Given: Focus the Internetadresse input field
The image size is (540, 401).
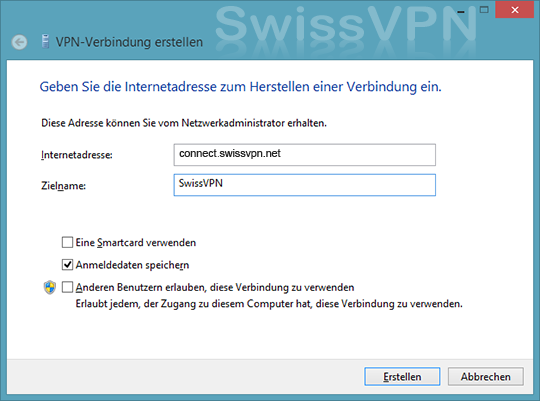Looking at the screenshot, I should click(x=304, y=155).
